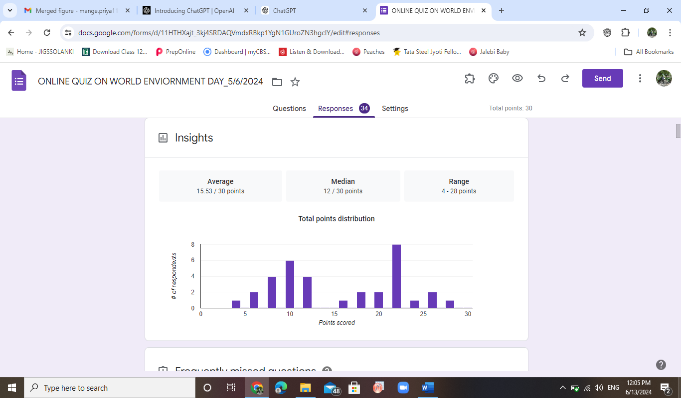
Task: Go back in browser
Action: 11,33
